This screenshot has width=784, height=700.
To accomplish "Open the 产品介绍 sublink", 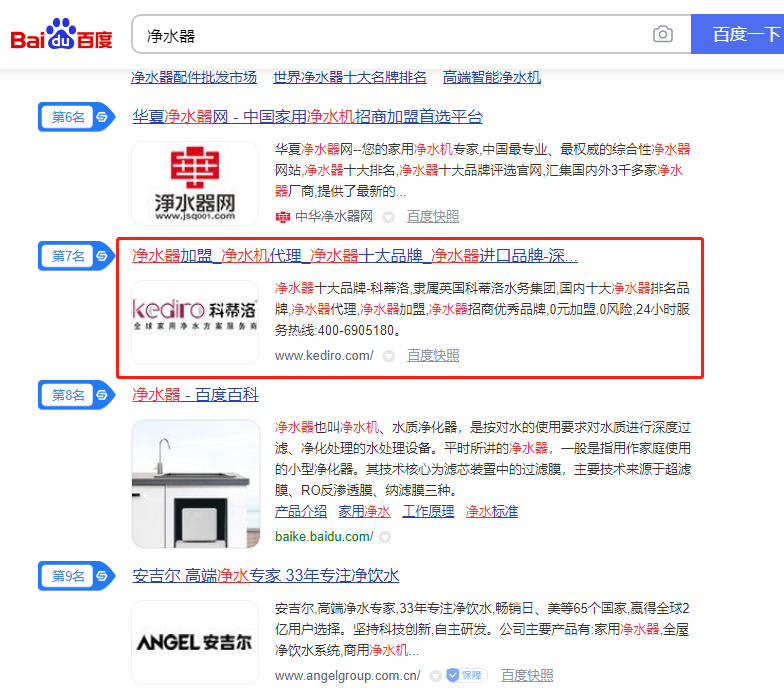I will 301,512.
